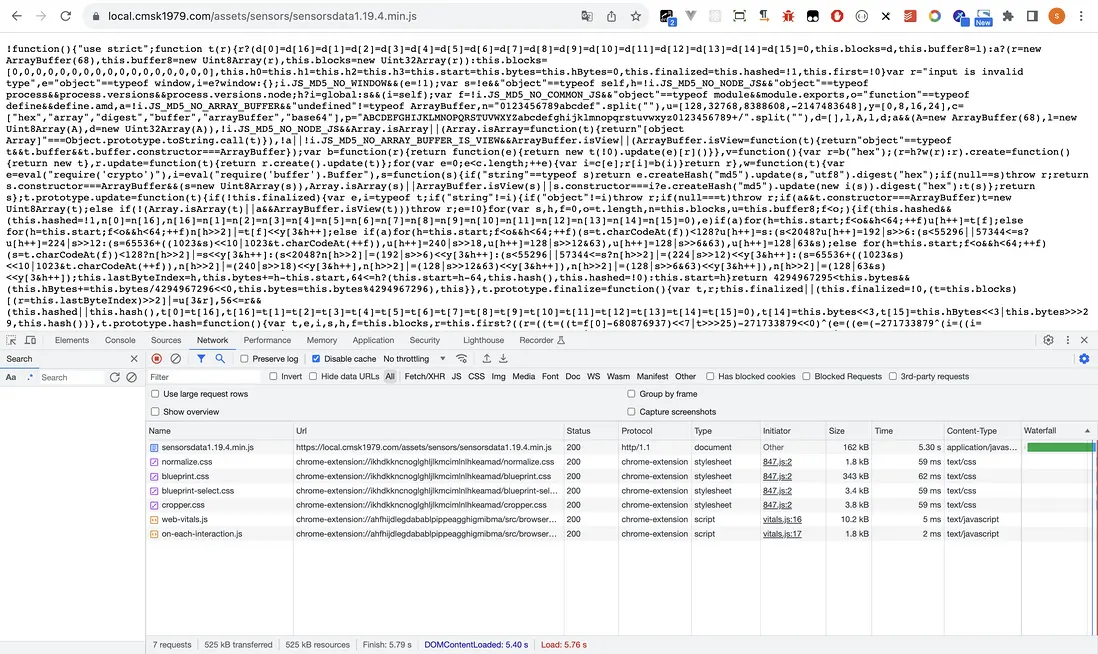The height and width of the screenshot is (654, 1098).
Task: Open the Extensions puzzle menu
Action: 1008,16
